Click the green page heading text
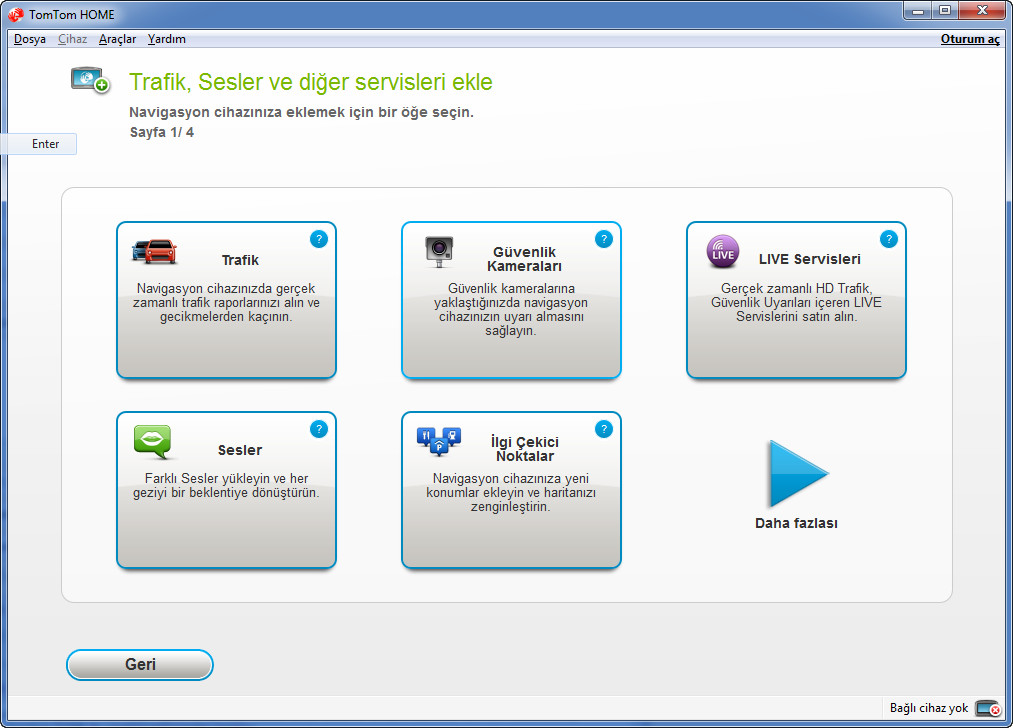 click(x=311, y=82)
